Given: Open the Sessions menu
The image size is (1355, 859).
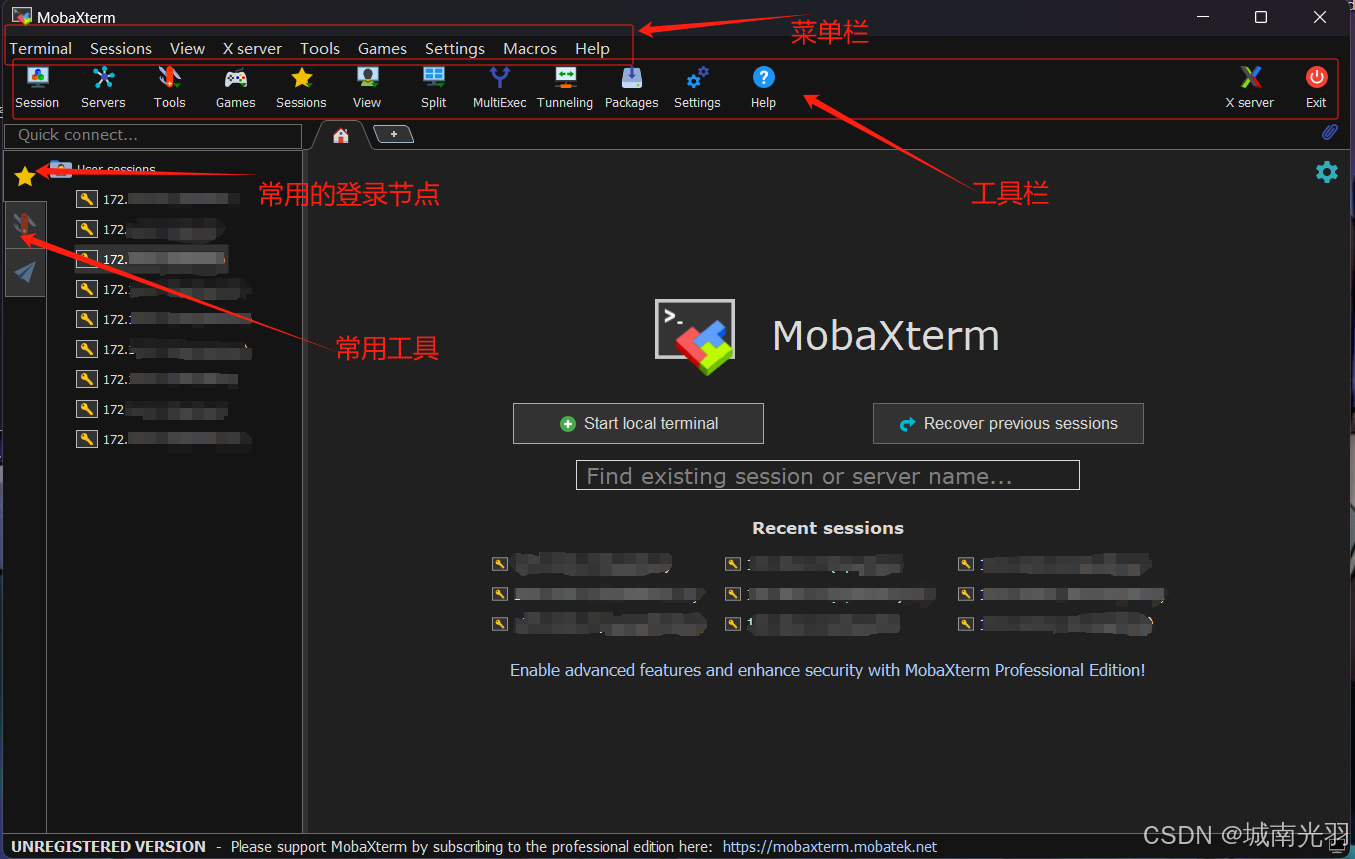Looking at the screenshot, I should point(121,48).
